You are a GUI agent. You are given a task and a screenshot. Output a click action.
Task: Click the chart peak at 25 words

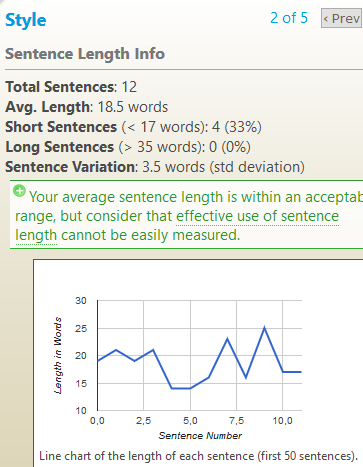click(x=264, y=328)
